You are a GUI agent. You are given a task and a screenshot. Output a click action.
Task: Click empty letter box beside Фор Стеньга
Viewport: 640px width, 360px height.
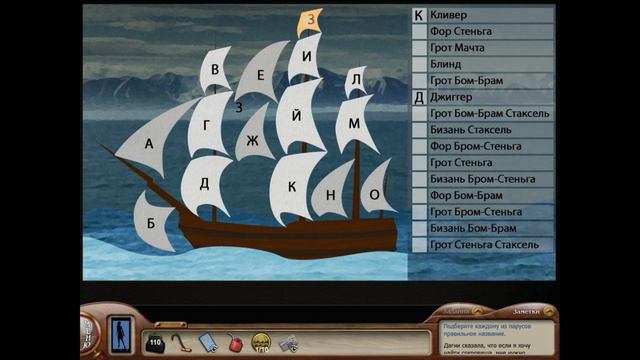(x=419, y=31)
